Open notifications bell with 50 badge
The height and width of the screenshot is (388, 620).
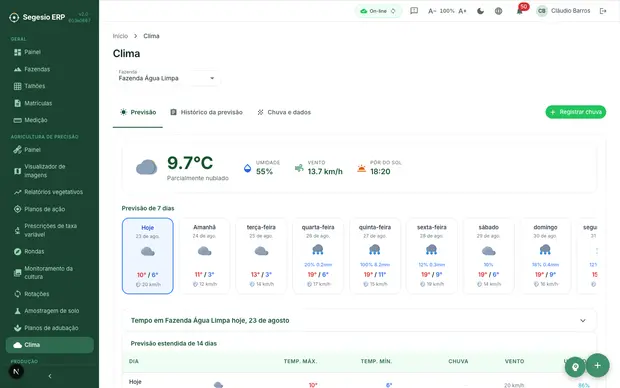click(520, 11)
